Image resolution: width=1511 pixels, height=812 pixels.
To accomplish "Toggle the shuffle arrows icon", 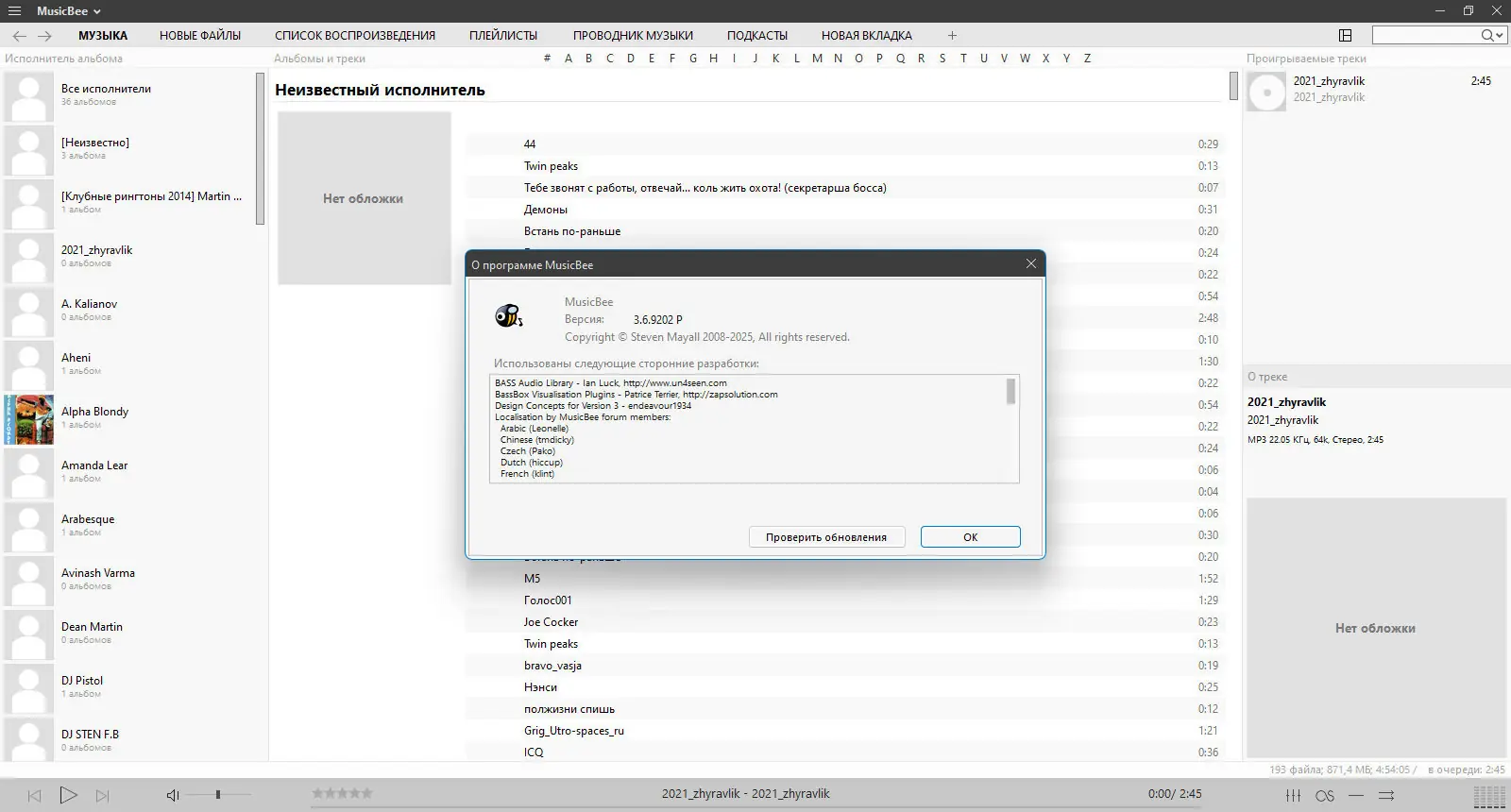I will [1386, 796].
